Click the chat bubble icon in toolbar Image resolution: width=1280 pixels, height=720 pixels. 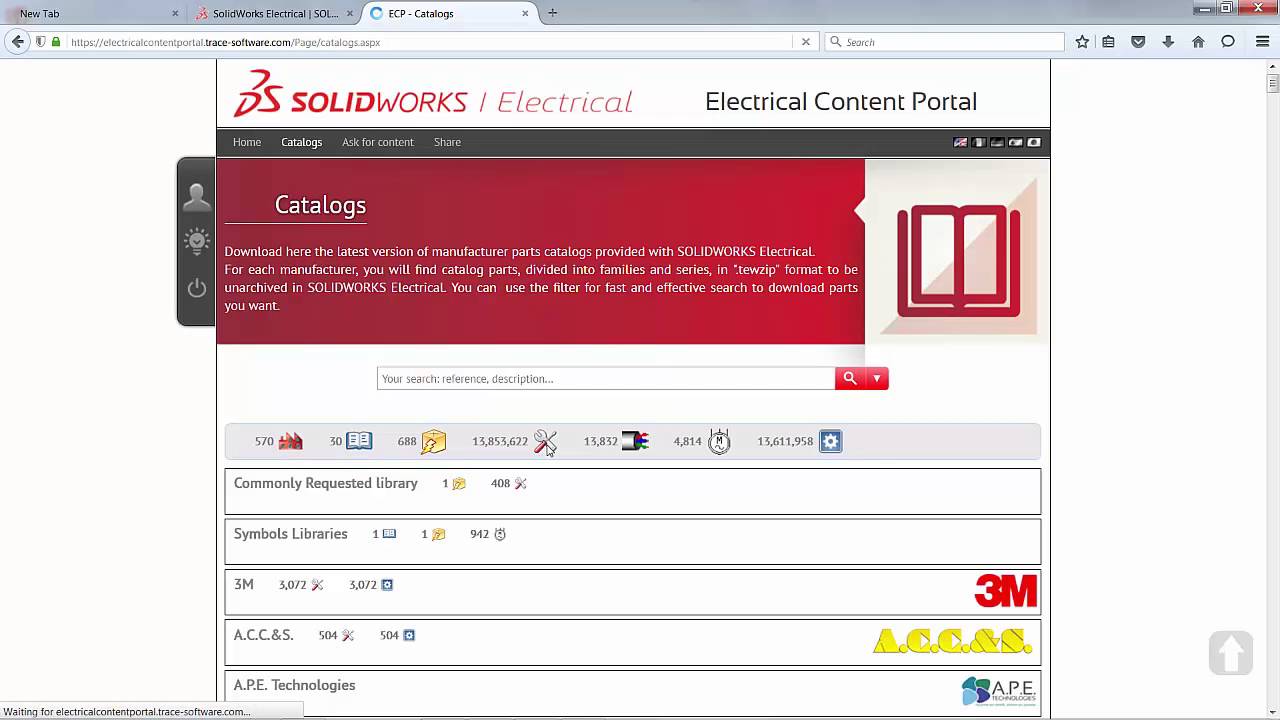coord(1228,42)
